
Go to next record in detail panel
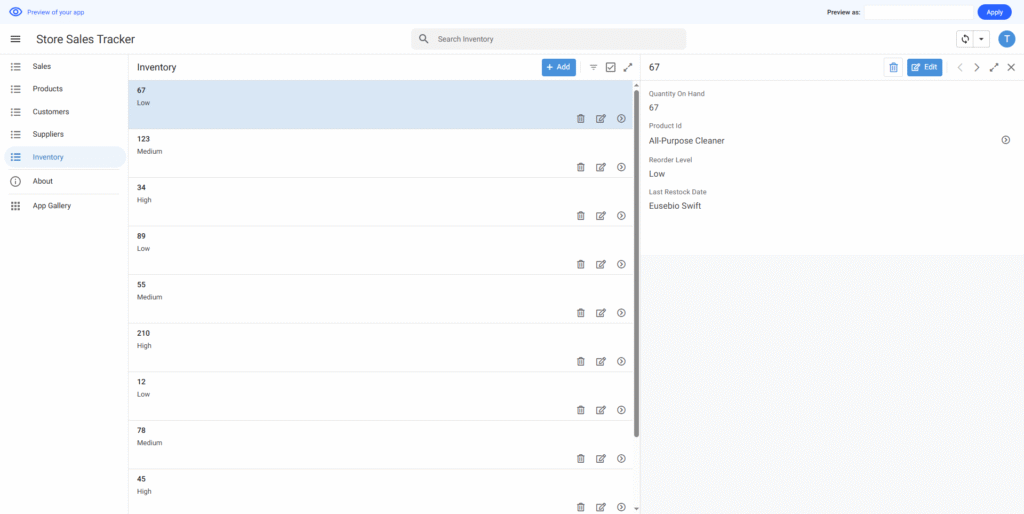[977, 67]
